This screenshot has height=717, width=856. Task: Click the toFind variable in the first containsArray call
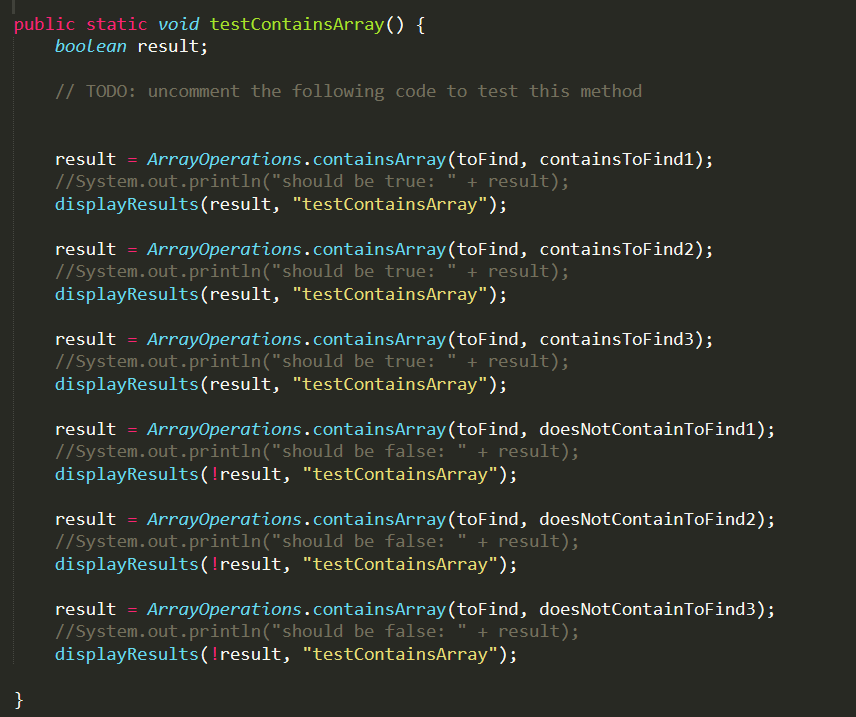click(488, 158)
